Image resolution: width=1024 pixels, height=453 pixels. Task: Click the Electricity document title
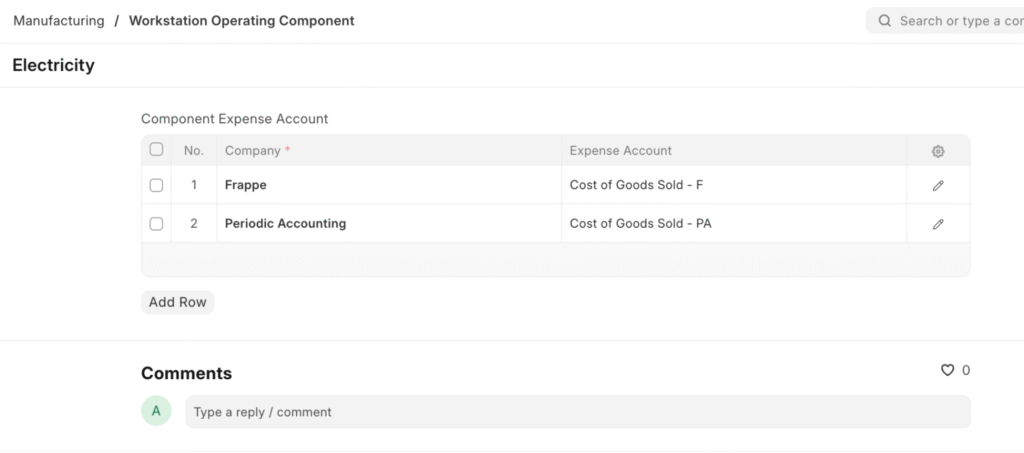point(54,66)
